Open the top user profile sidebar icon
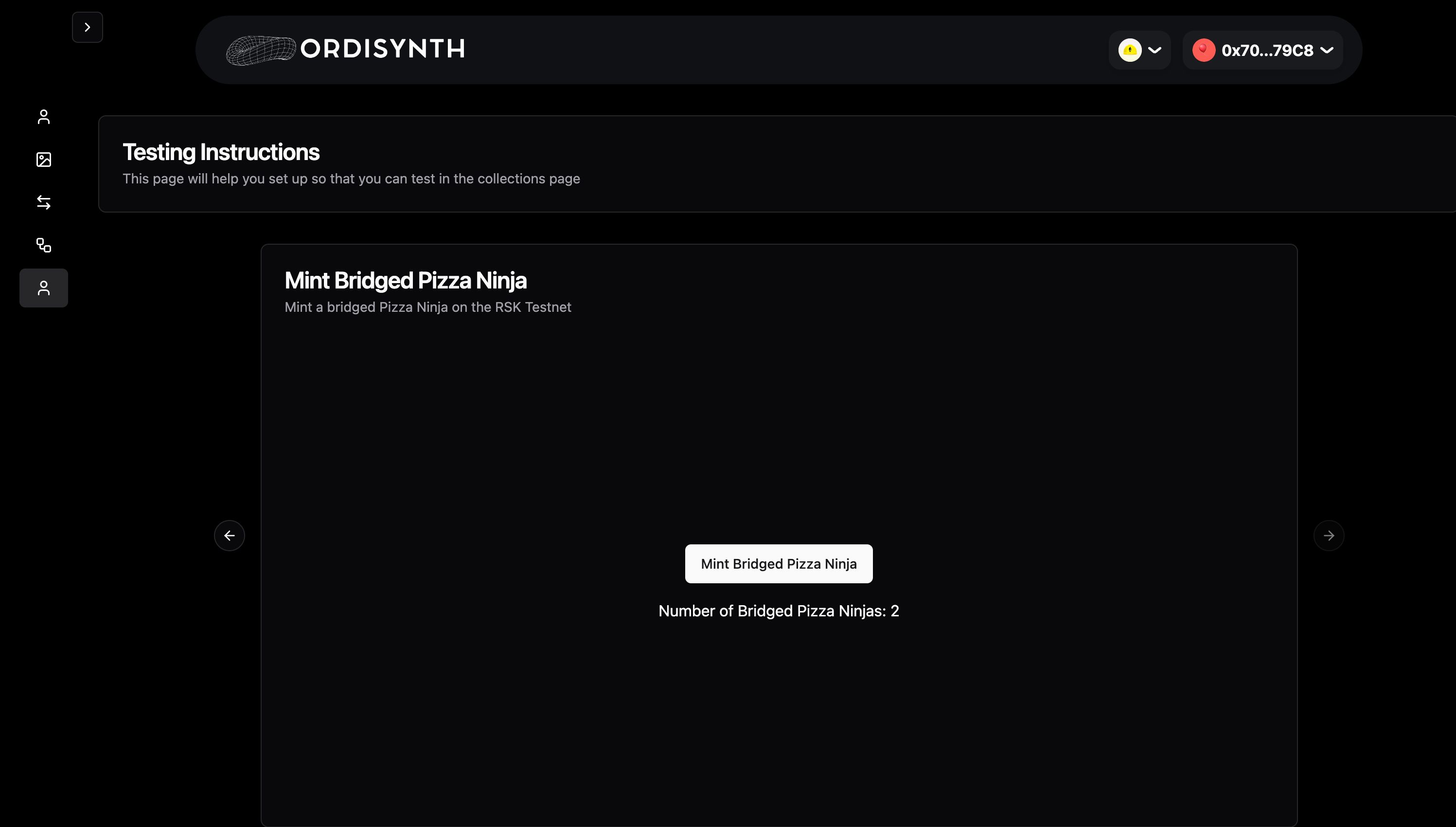 pyautogui.click(x=44, y=116)
